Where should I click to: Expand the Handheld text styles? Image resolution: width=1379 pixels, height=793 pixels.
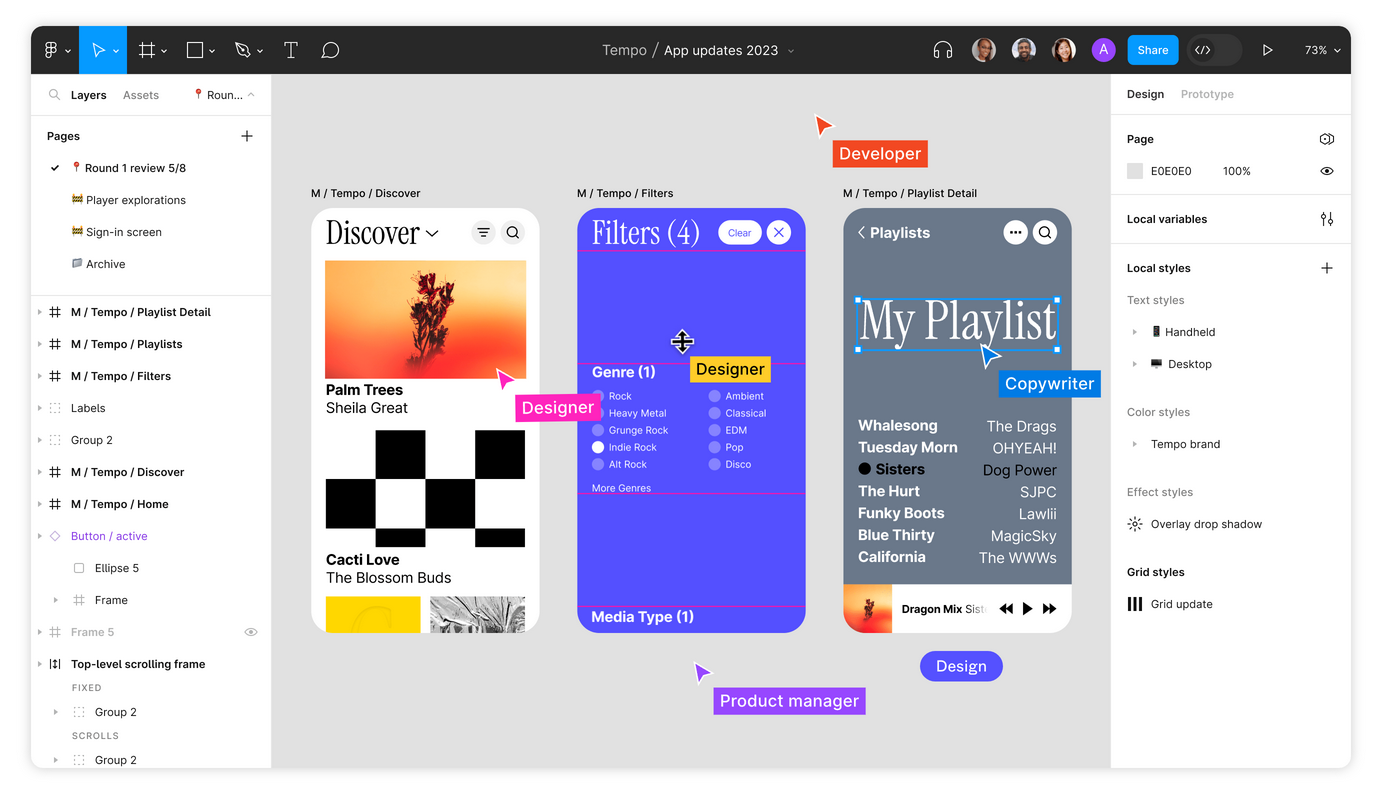[x=1135, y=331]
